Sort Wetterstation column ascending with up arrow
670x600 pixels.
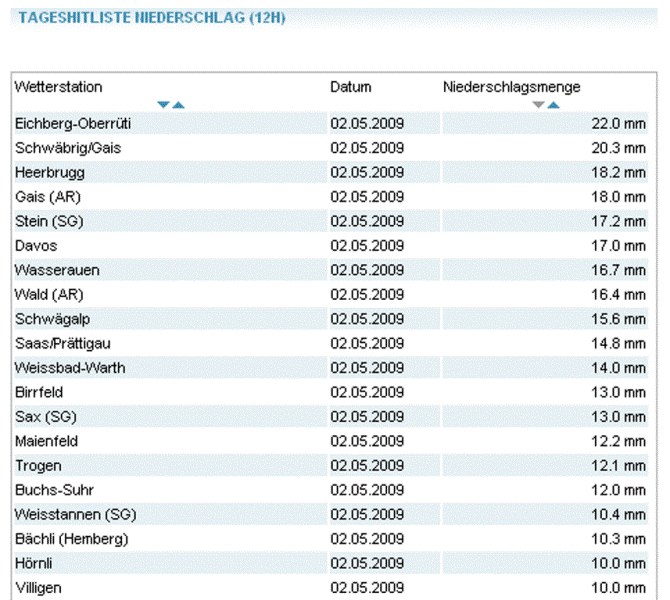click(178, 105)
